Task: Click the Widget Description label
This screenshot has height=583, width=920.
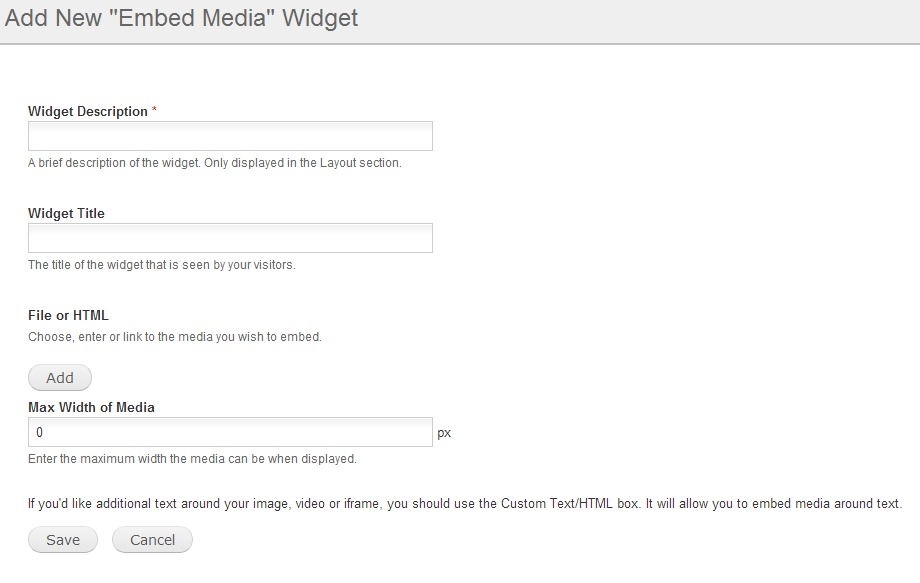Action: (87, 111)
